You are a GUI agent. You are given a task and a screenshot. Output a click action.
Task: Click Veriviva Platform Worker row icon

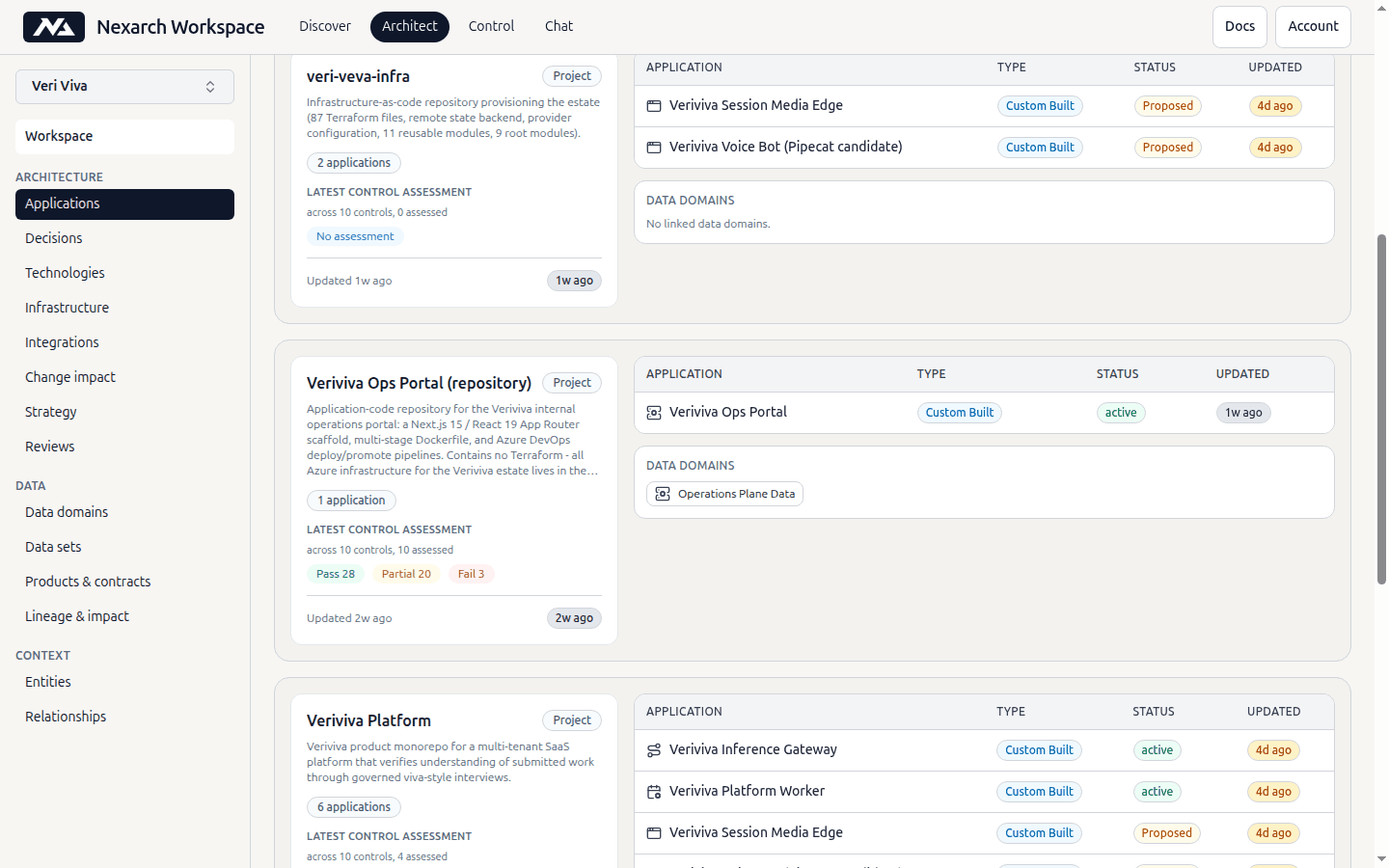pyautogui.click(x=654, y=792)
